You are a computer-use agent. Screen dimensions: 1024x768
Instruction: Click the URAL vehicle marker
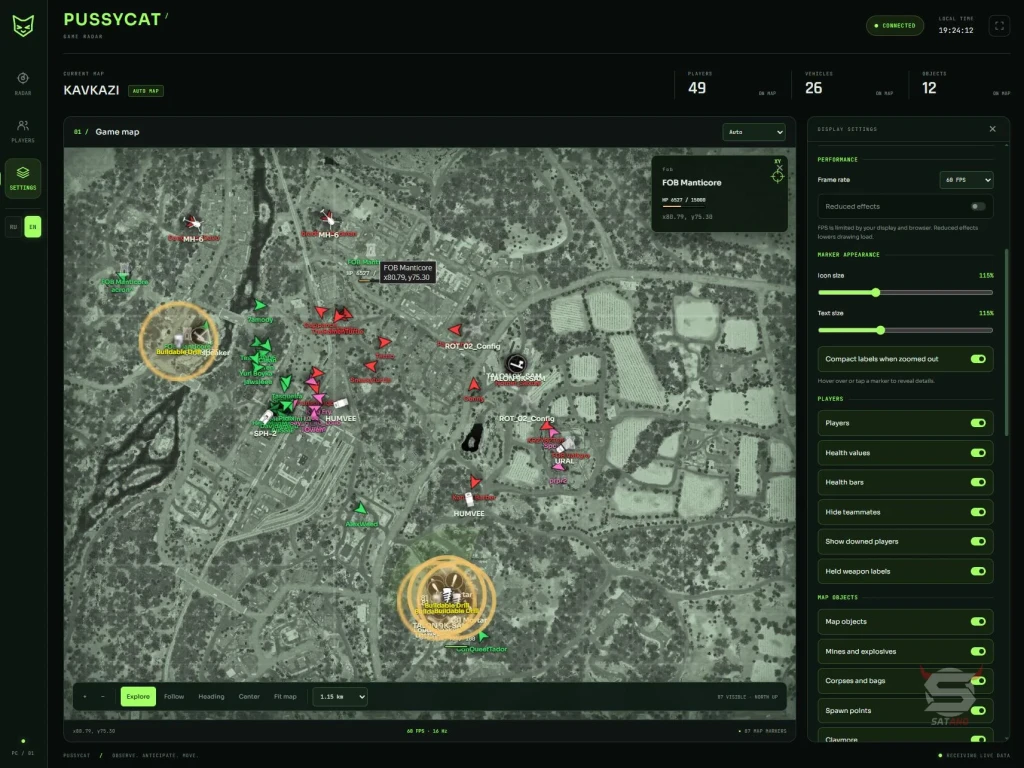566,446
